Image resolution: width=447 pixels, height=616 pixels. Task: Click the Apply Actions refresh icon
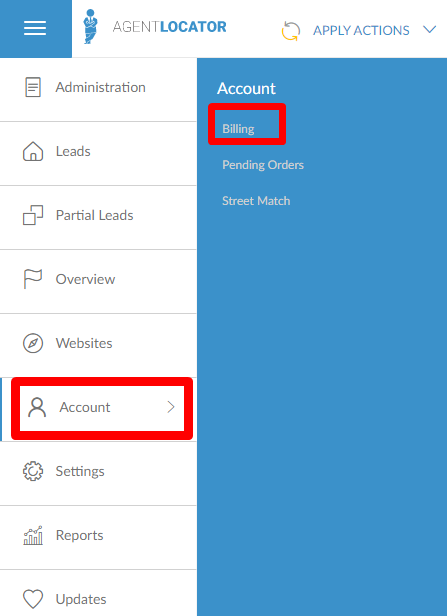click(291, 31)
